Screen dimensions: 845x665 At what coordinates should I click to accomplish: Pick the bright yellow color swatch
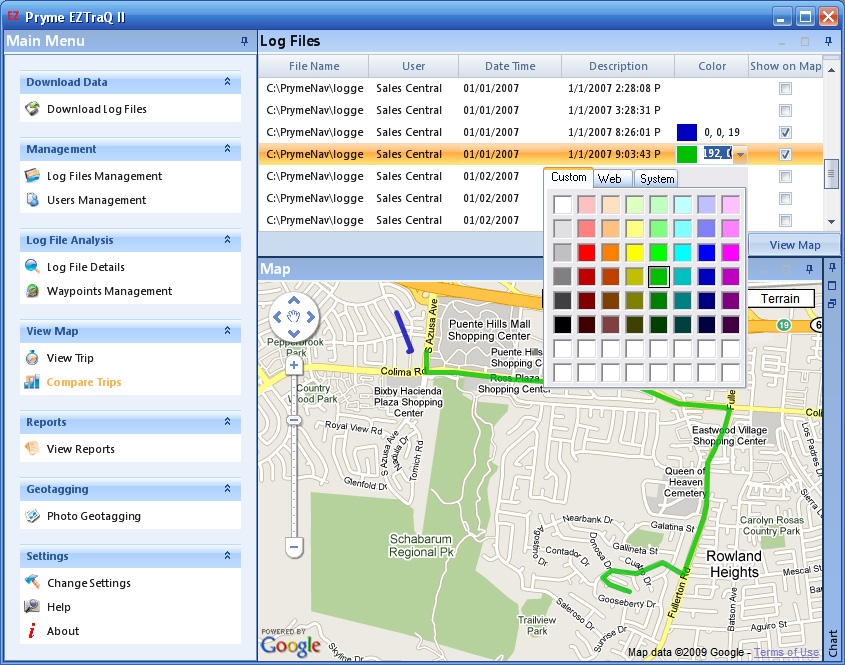click(635, 252)
